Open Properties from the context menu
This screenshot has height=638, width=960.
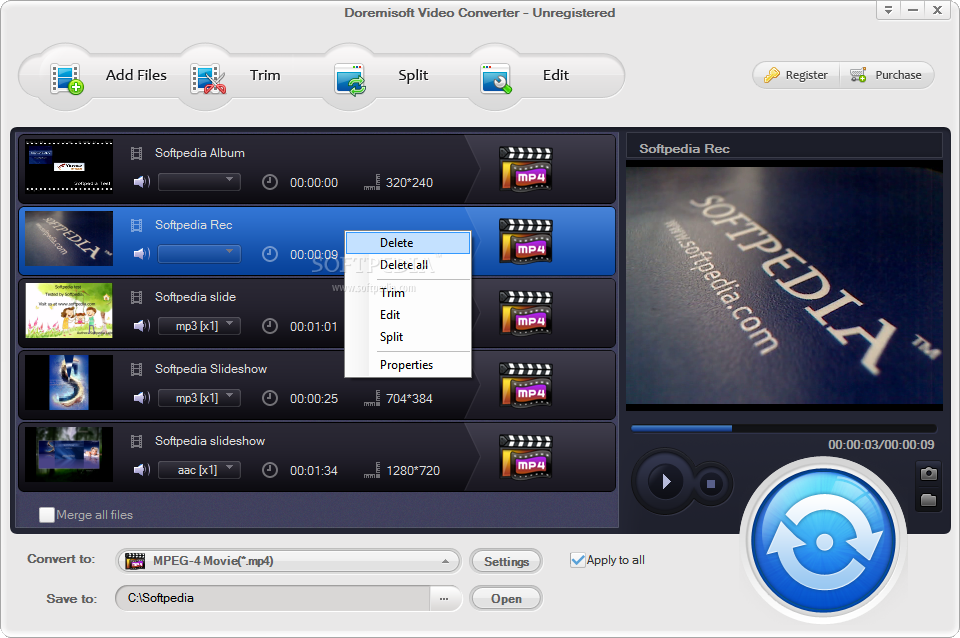click(x=408, y=365)
